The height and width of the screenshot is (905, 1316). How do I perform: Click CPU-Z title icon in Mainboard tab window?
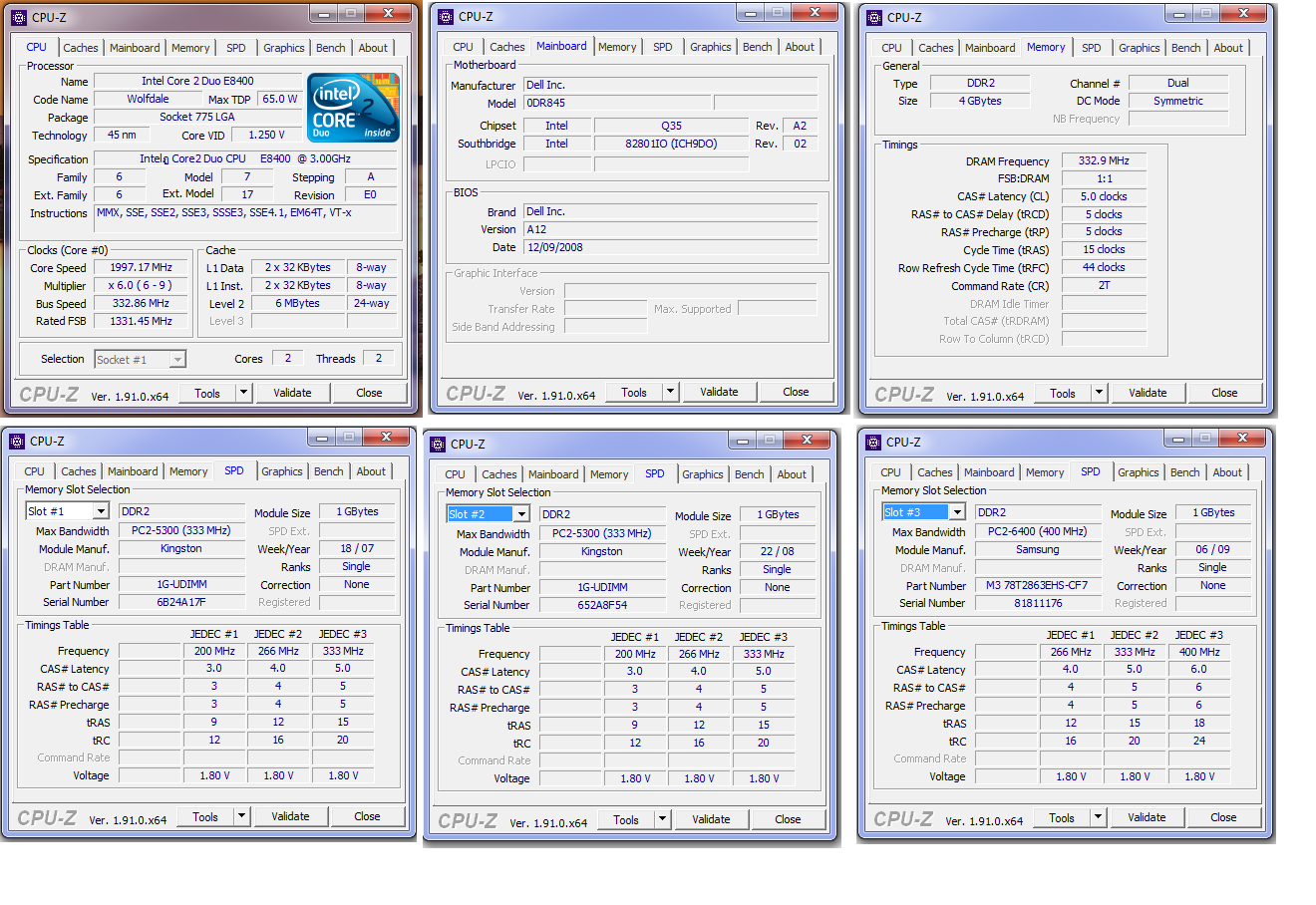(x=446, y=16)
